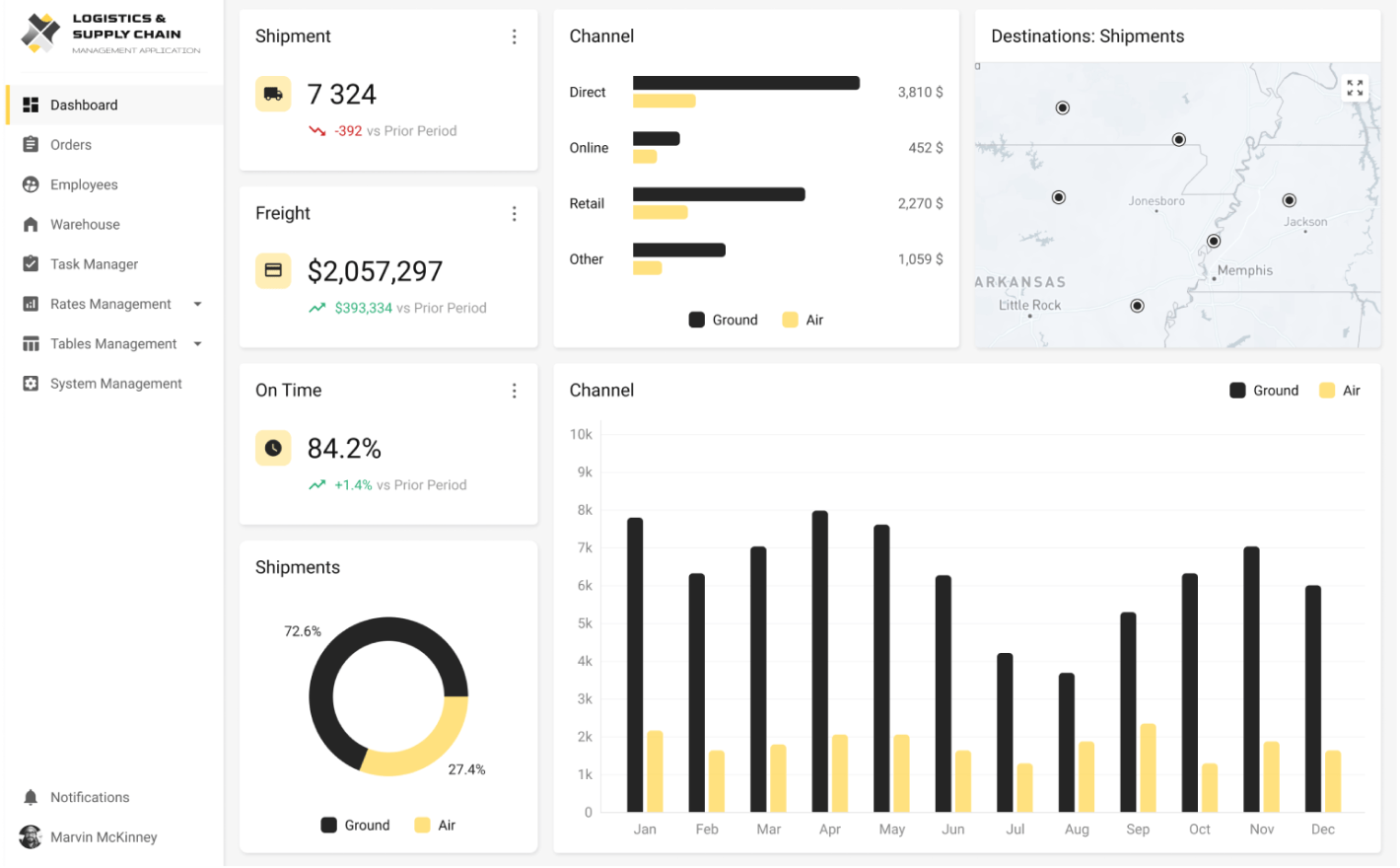
Task: Toggle Air in the Shipments donut legend
Action: click(x=436, y=825)
